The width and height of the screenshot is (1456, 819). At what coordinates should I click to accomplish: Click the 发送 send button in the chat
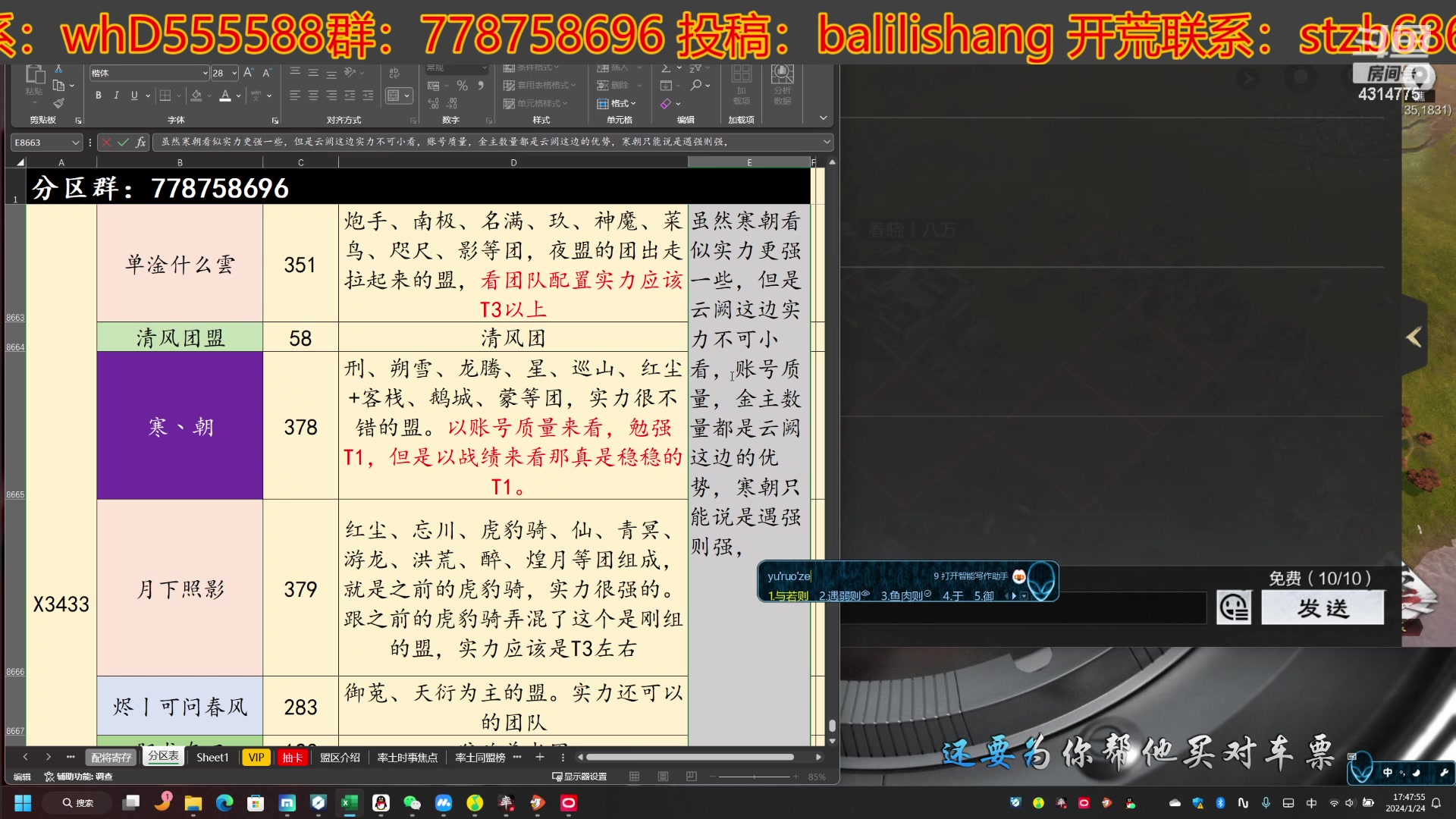[x=1323, y=607]
